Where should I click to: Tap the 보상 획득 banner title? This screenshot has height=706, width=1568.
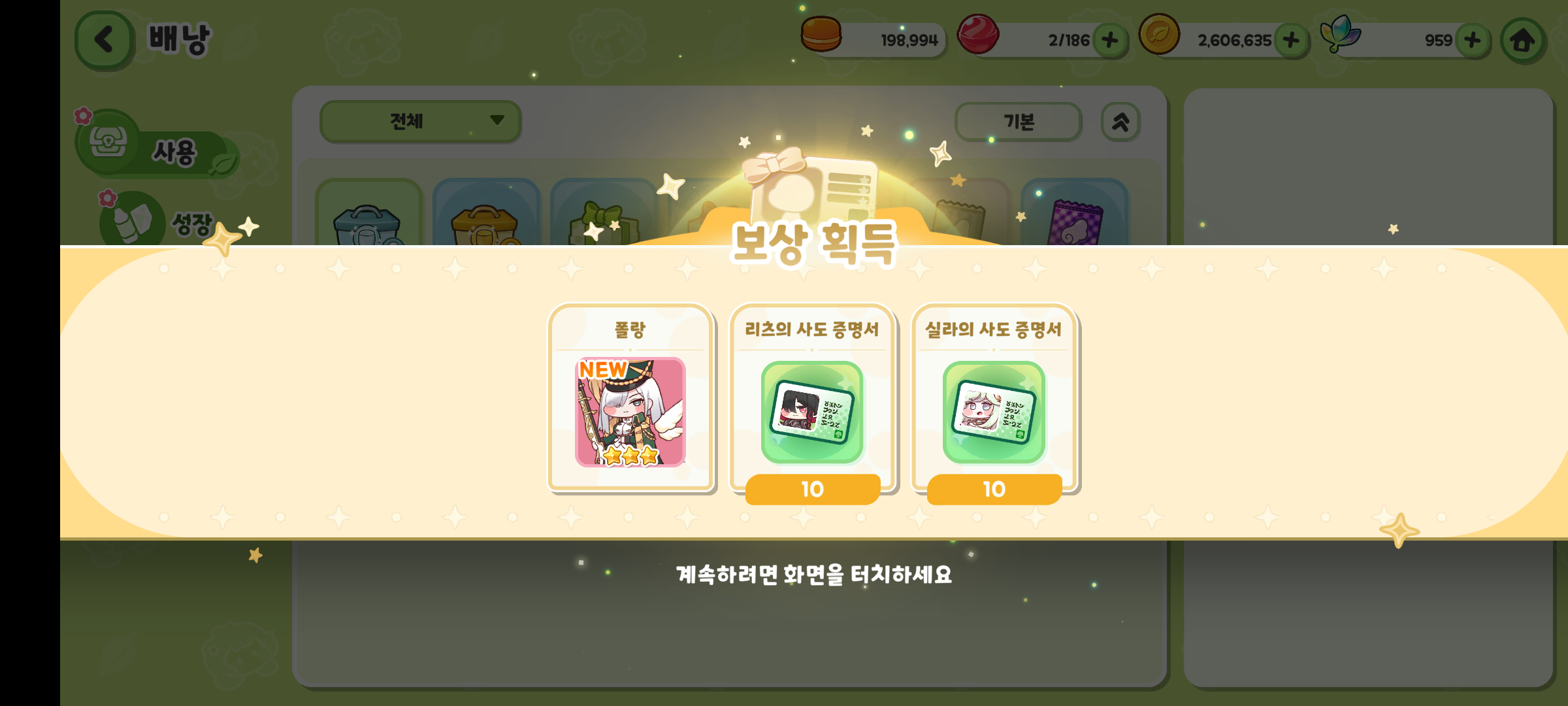click(814, 243)
